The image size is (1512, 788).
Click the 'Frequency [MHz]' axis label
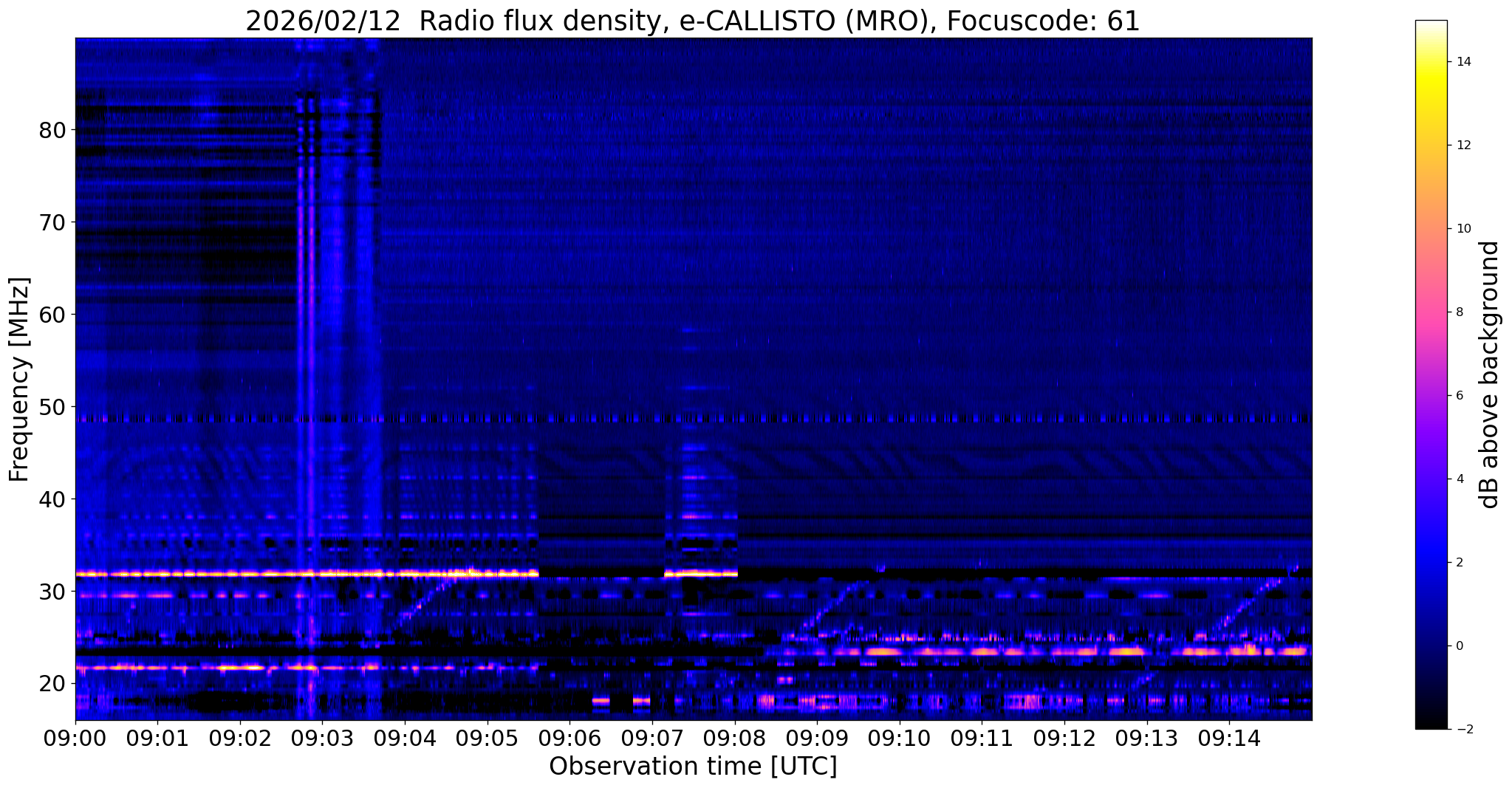pyautogui.click(x=19, y=380)
